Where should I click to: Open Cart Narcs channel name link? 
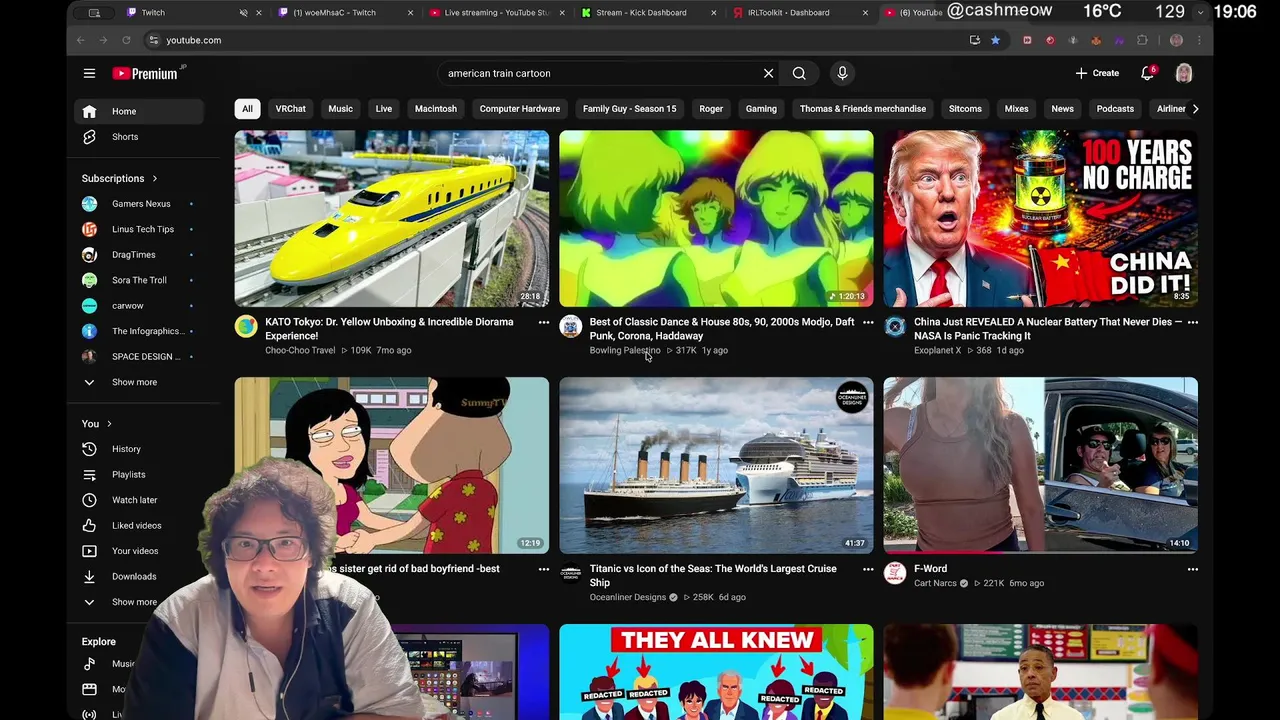point(935,583)
